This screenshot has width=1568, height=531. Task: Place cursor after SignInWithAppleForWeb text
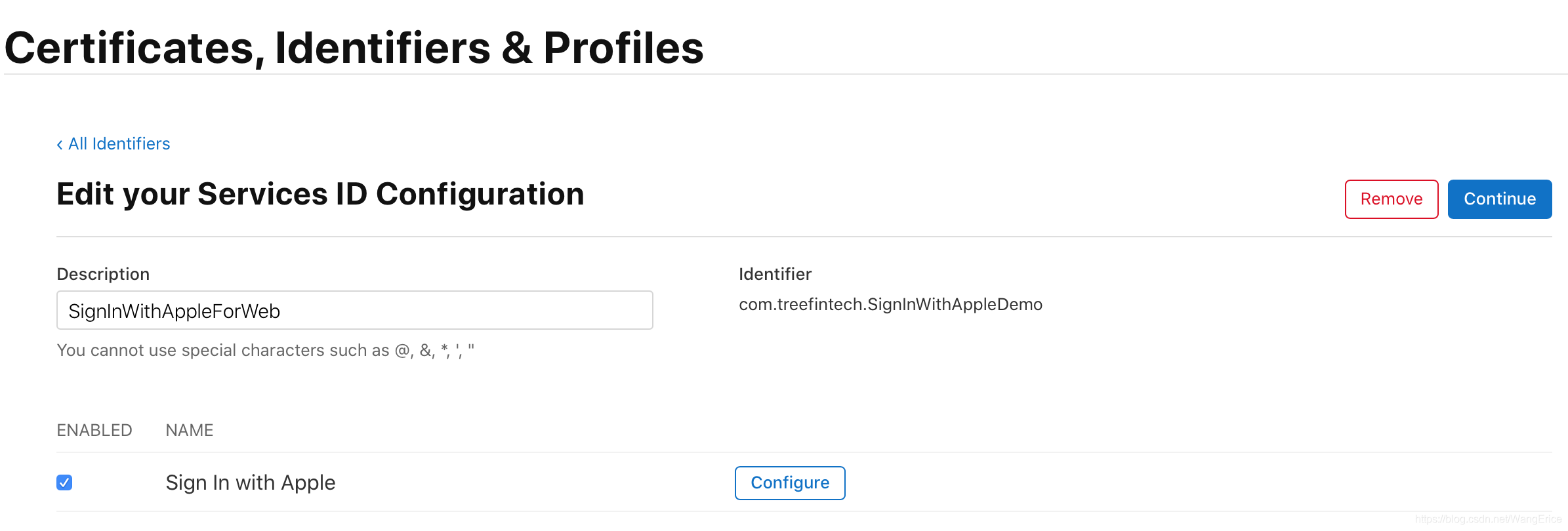(281, 311)
